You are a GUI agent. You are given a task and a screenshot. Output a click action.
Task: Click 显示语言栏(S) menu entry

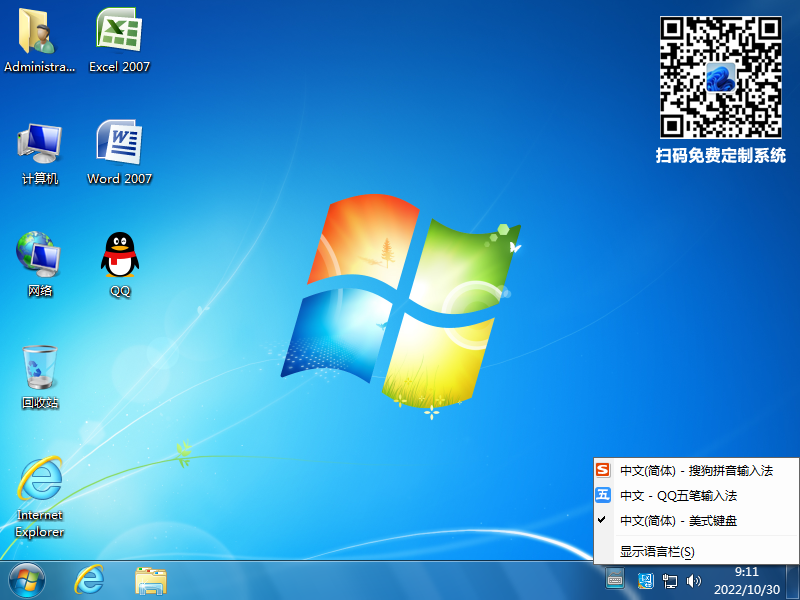(657, 551)
